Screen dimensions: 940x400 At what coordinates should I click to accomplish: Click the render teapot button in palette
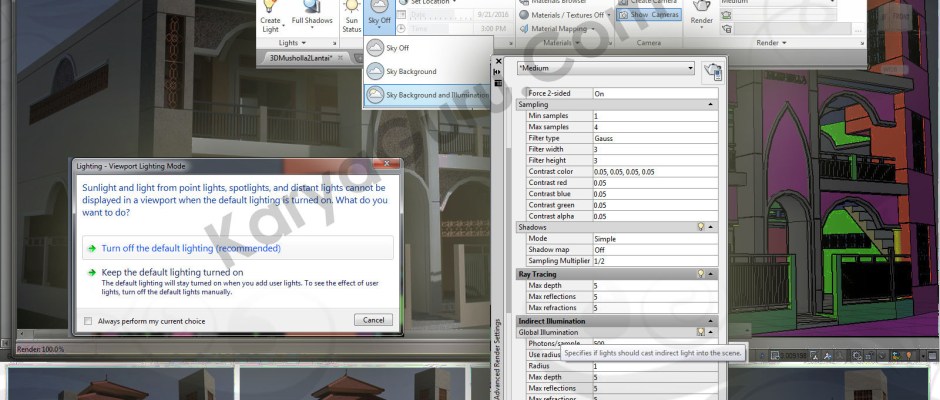point(712,72)
